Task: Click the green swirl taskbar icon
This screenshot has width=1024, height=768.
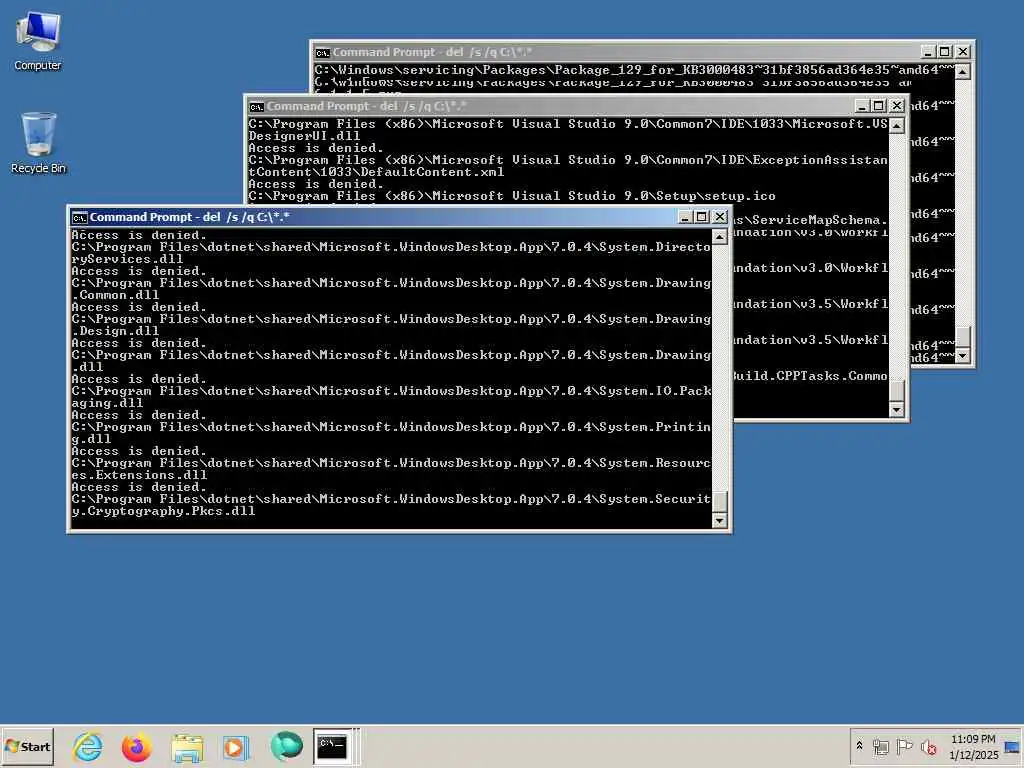Action: click(286, 746)
